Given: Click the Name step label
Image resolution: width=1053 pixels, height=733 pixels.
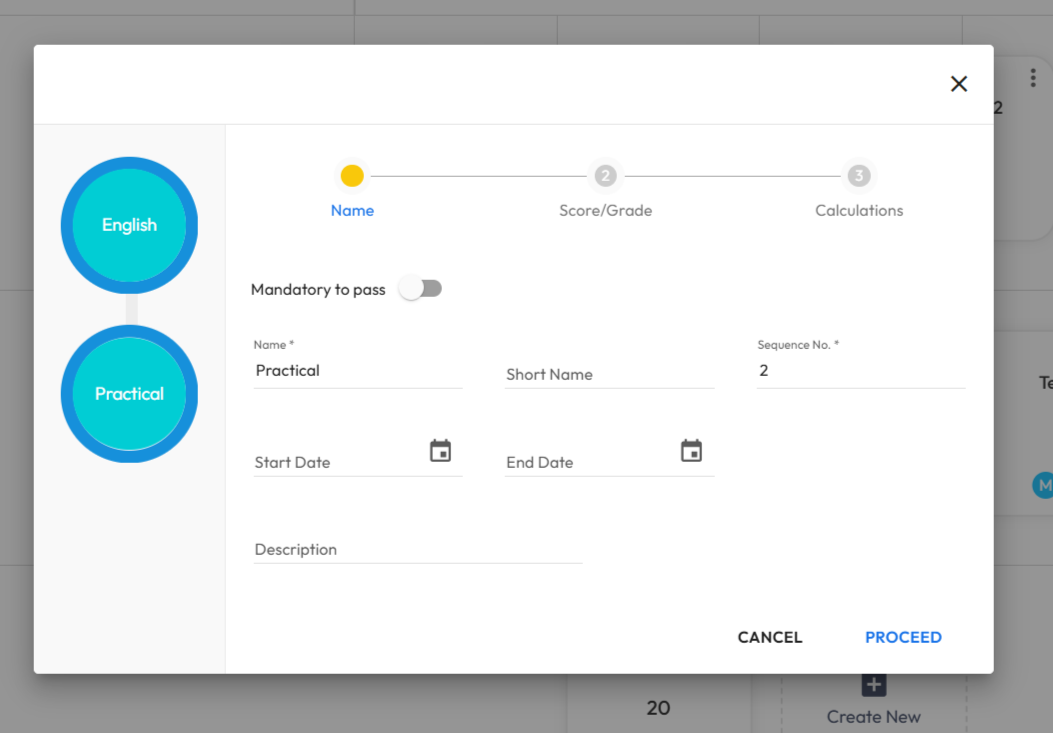Looking at the screenshot, I should (x=352, y=211).
